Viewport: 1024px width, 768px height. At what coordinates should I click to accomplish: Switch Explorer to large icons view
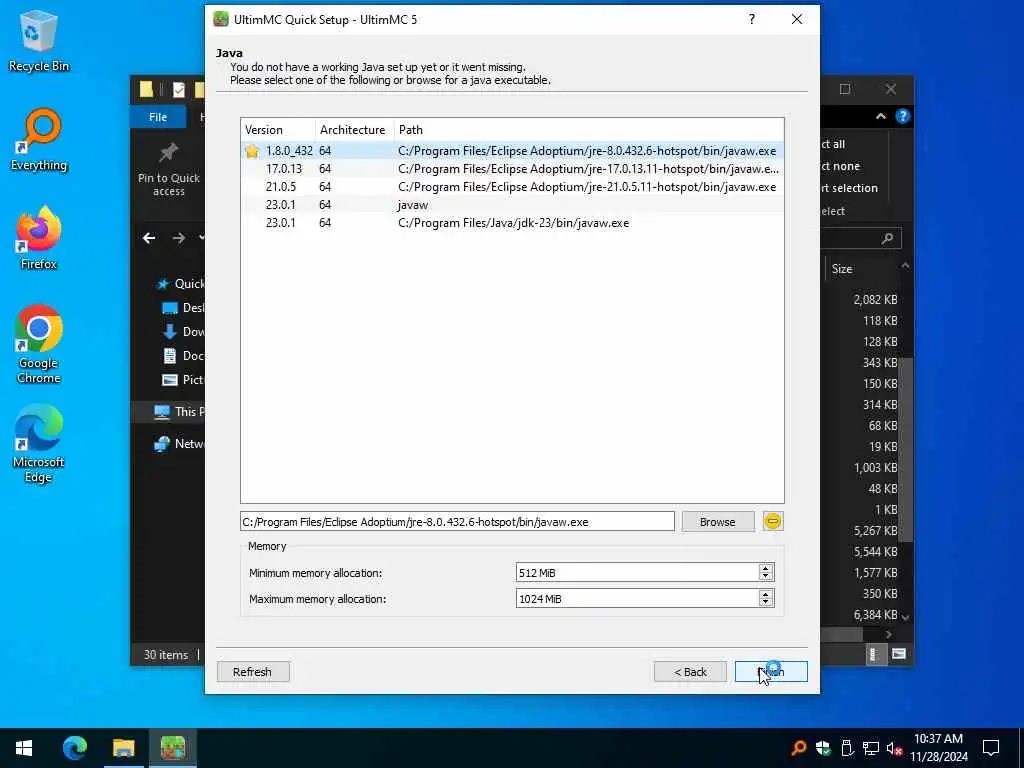click(x=899, y=654)
